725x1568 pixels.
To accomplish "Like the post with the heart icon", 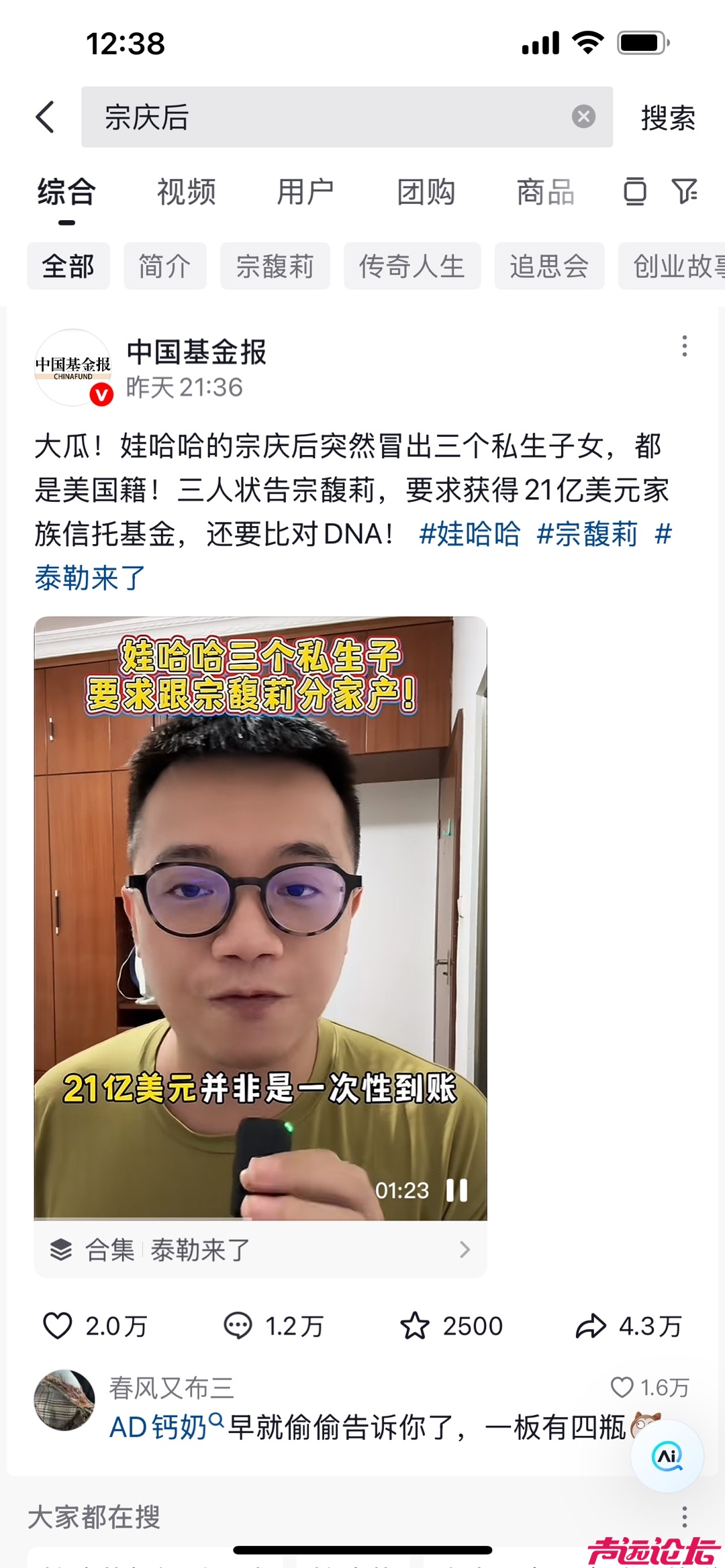I will click(x=58, y=1326).
